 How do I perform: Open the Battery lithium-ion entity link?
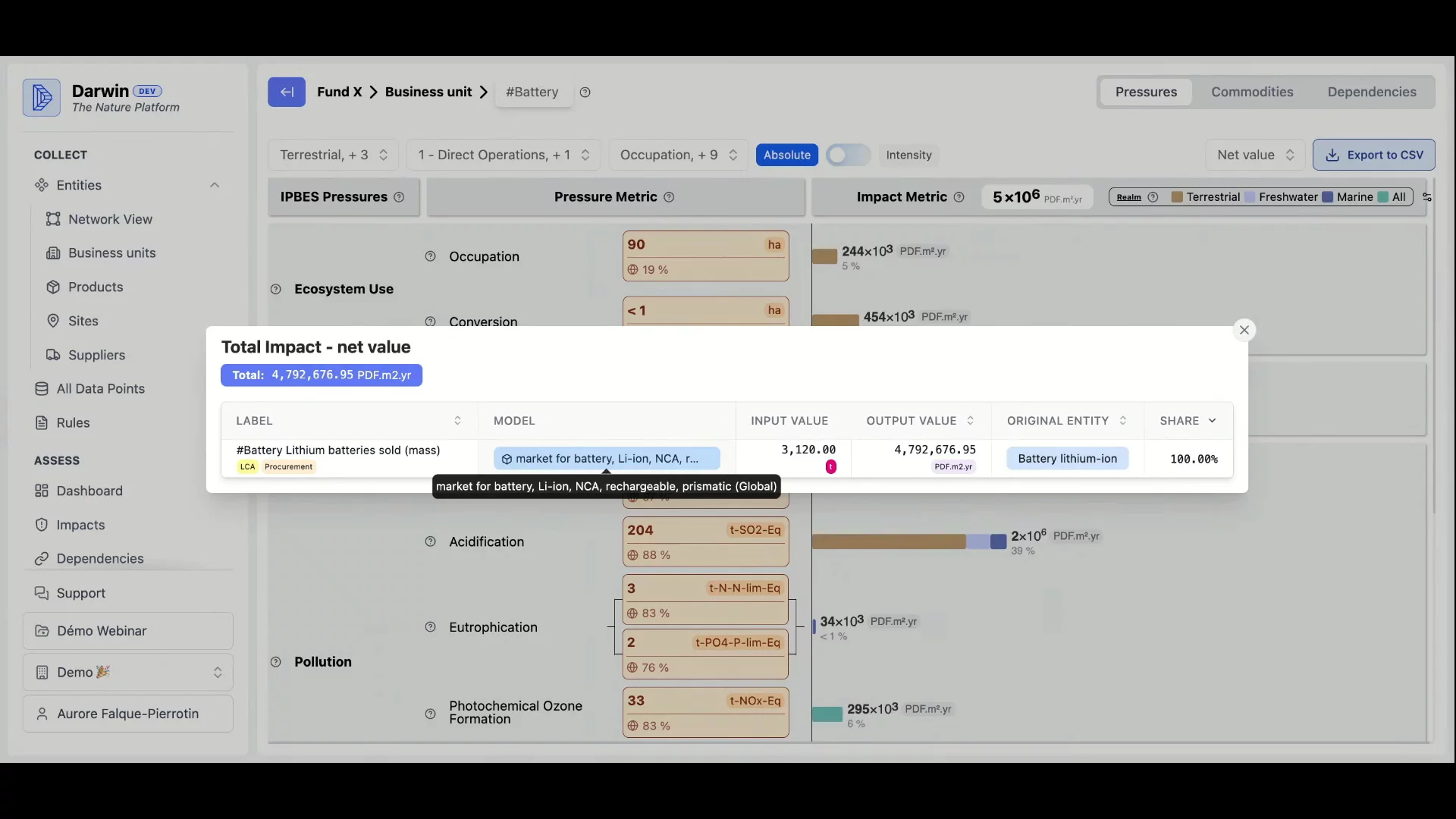1067,459
